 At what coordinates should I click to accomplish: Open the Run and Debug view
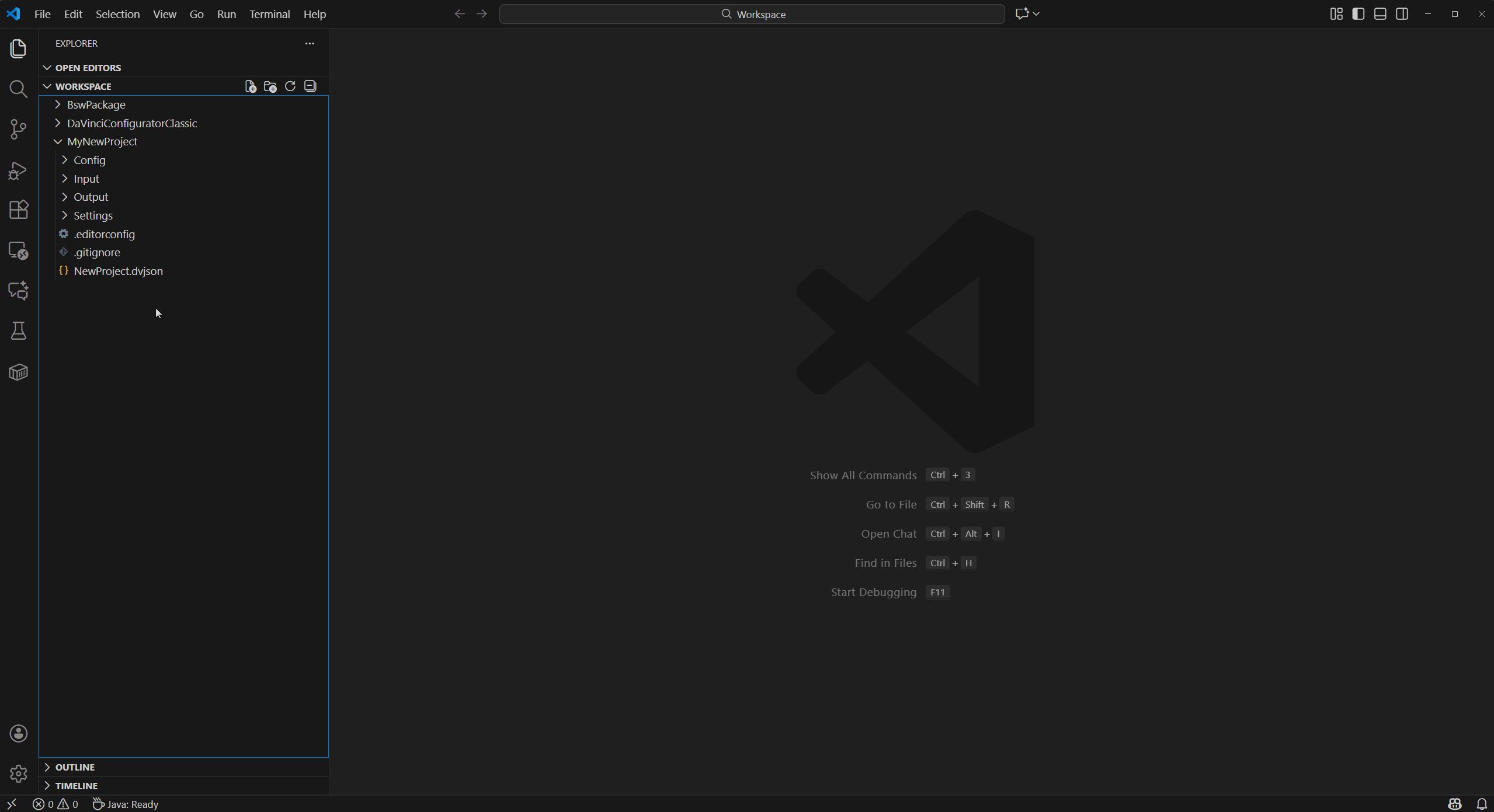pos(18,170)
